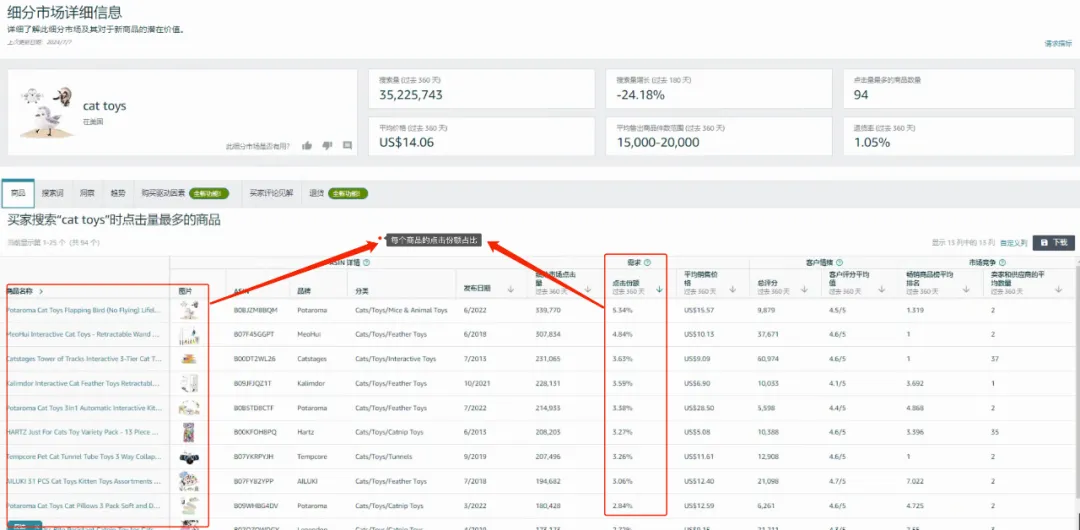Click category Cats/Toys/Tunnels cell

384,457
